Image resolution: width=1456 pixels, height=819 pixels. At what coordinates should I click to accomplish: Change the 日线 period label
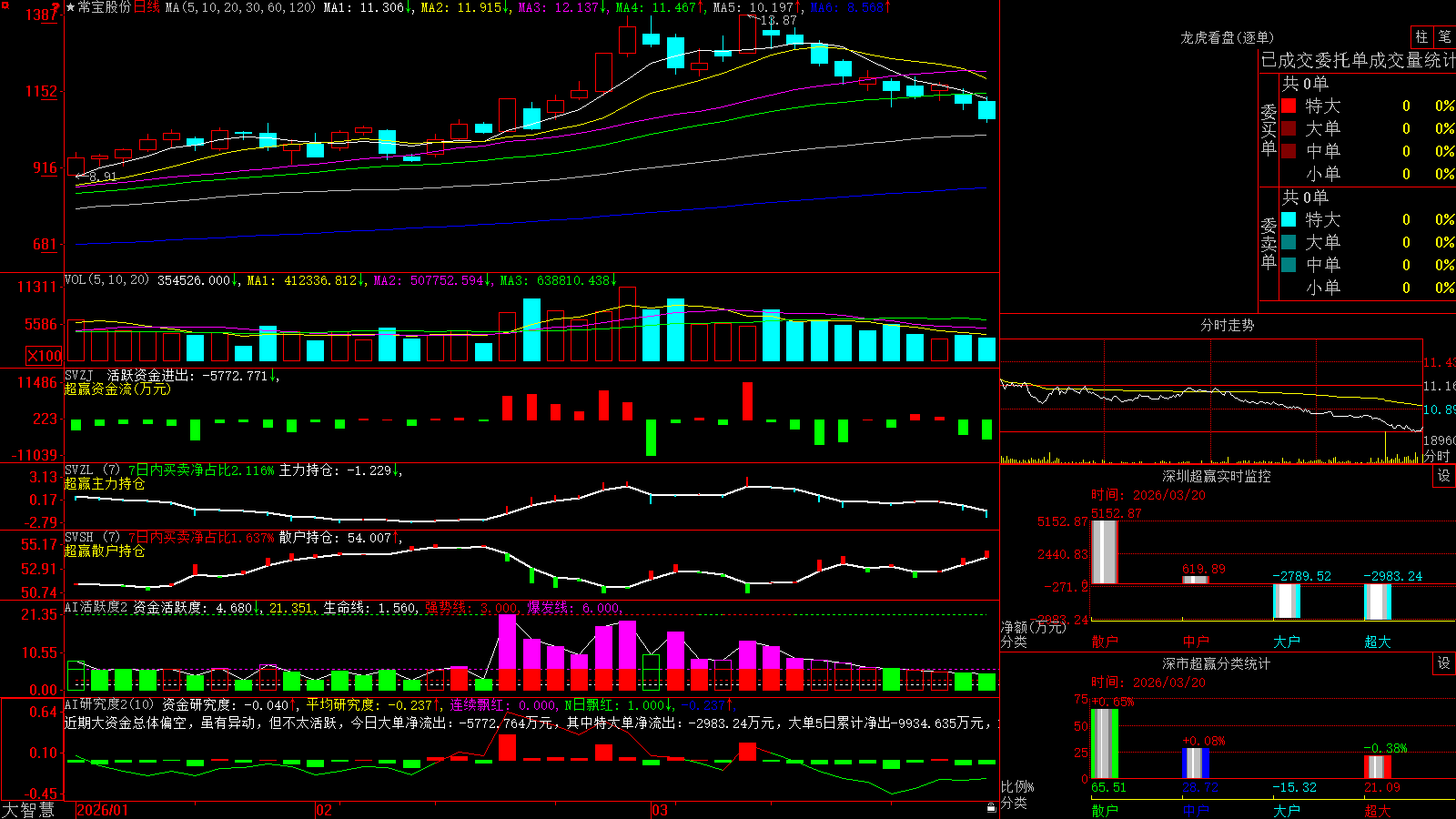coord(147,7)
